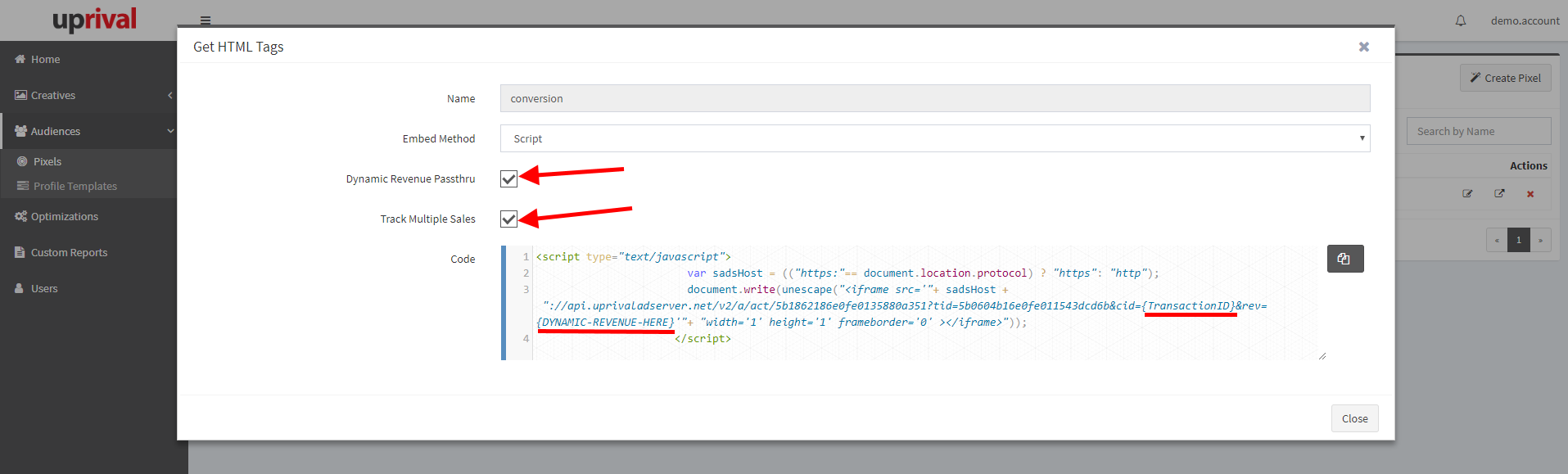Viewport: 1568px width, 474px height.
Task: Click the Close button in dialog
Action: 1354,418
